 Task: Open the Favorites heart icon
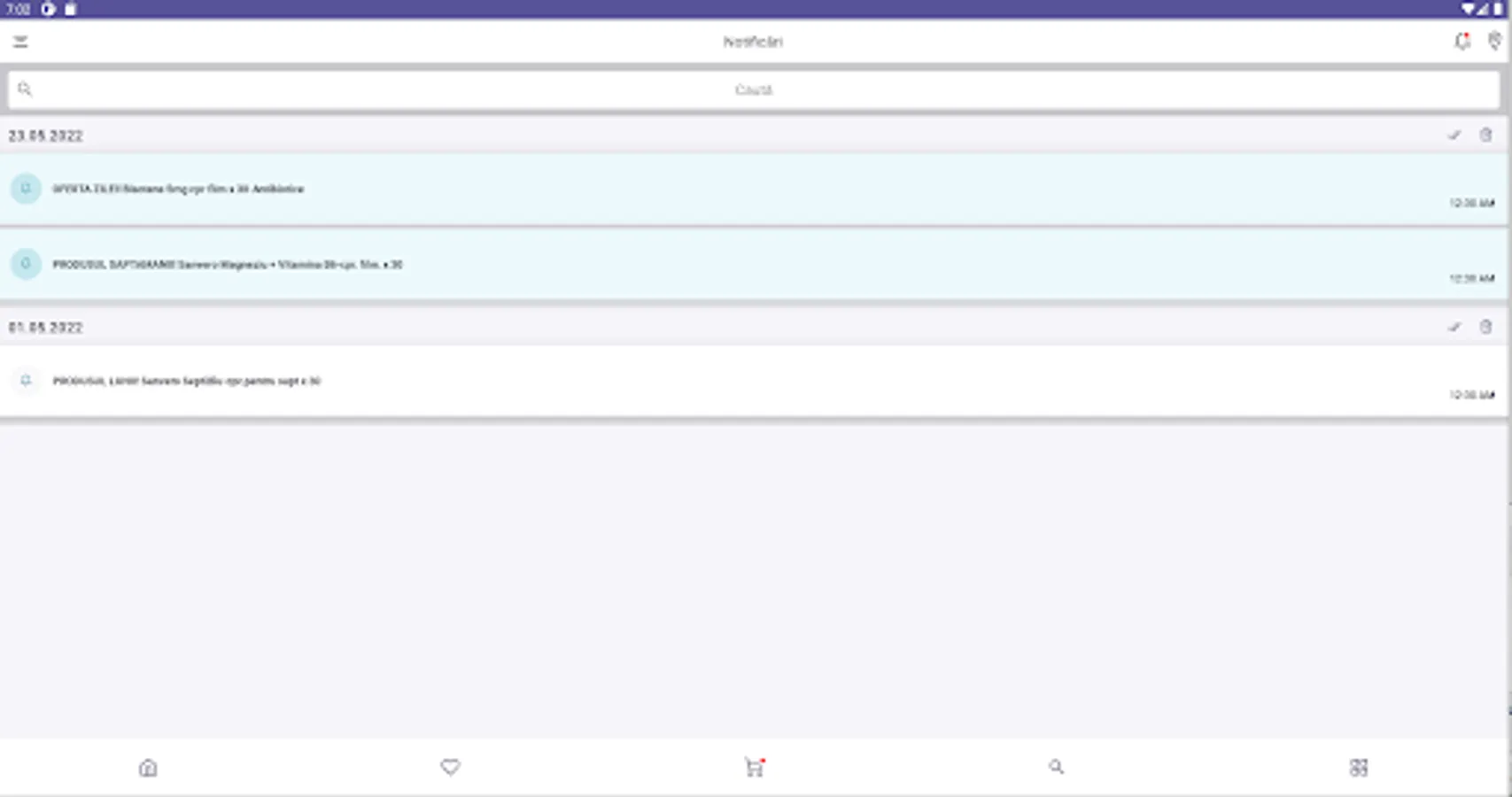(x=452, y=768)
